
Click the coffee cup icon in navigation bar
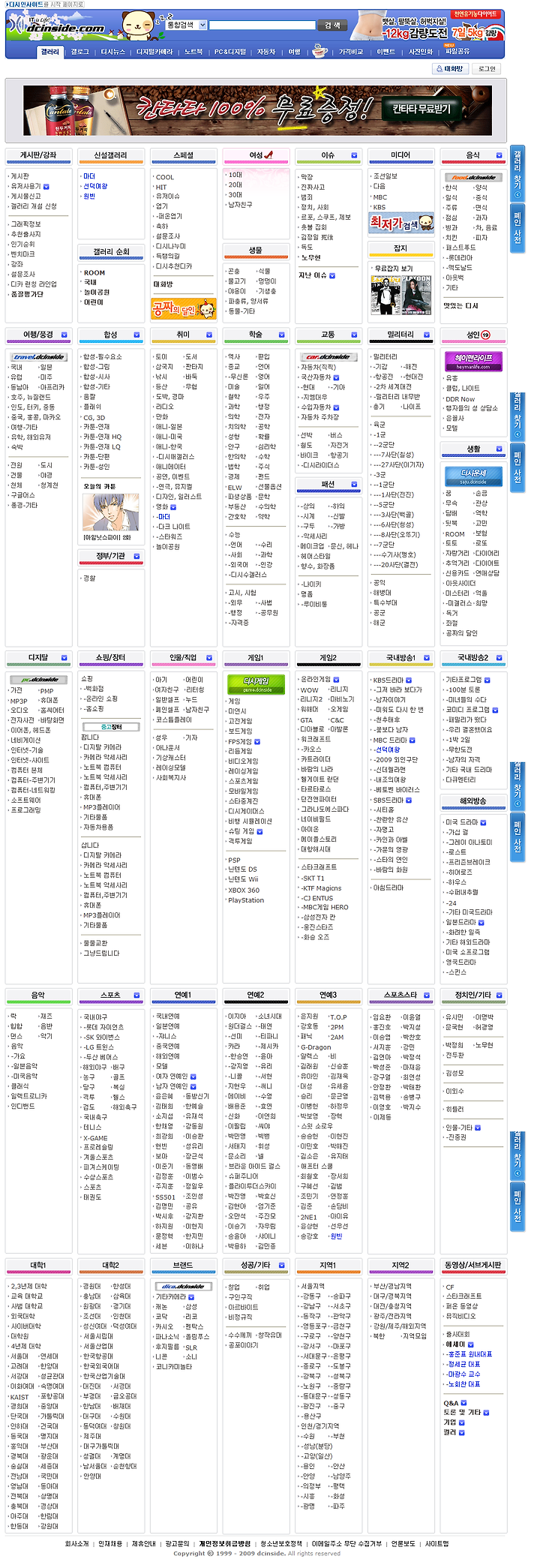320,51
